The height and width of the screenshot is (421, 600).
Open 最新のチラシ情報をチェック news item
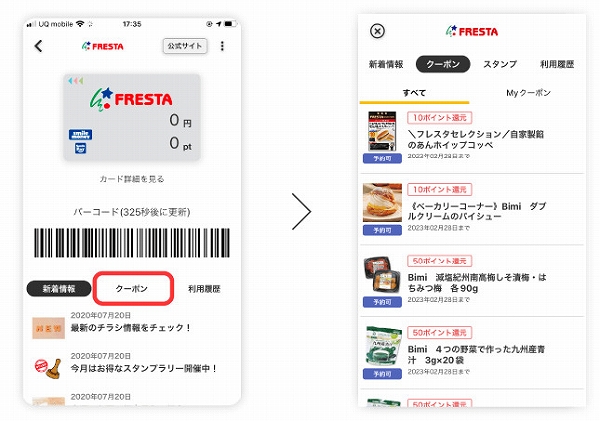[130, 328]
